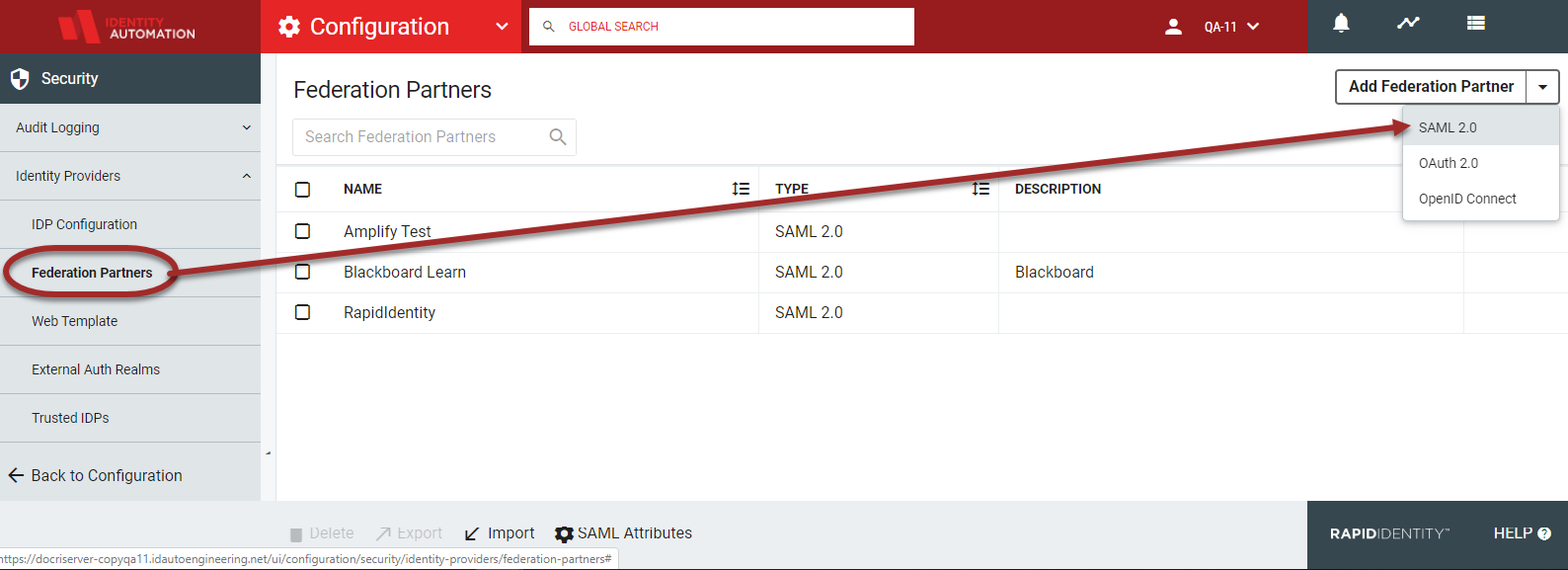Check the RapidIdentity row checkbox
This screenshot has height=570, width=1568.
(303, 312)
